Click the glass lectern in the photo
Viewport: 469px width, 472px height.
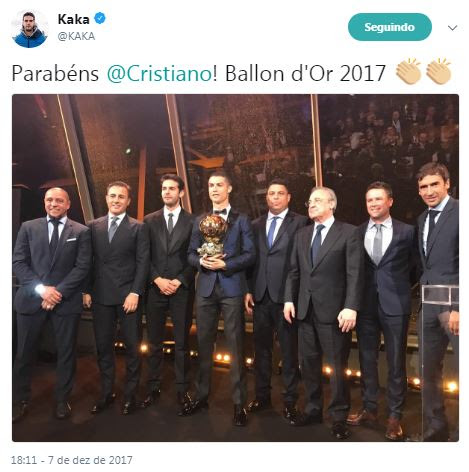click(440, 362)
